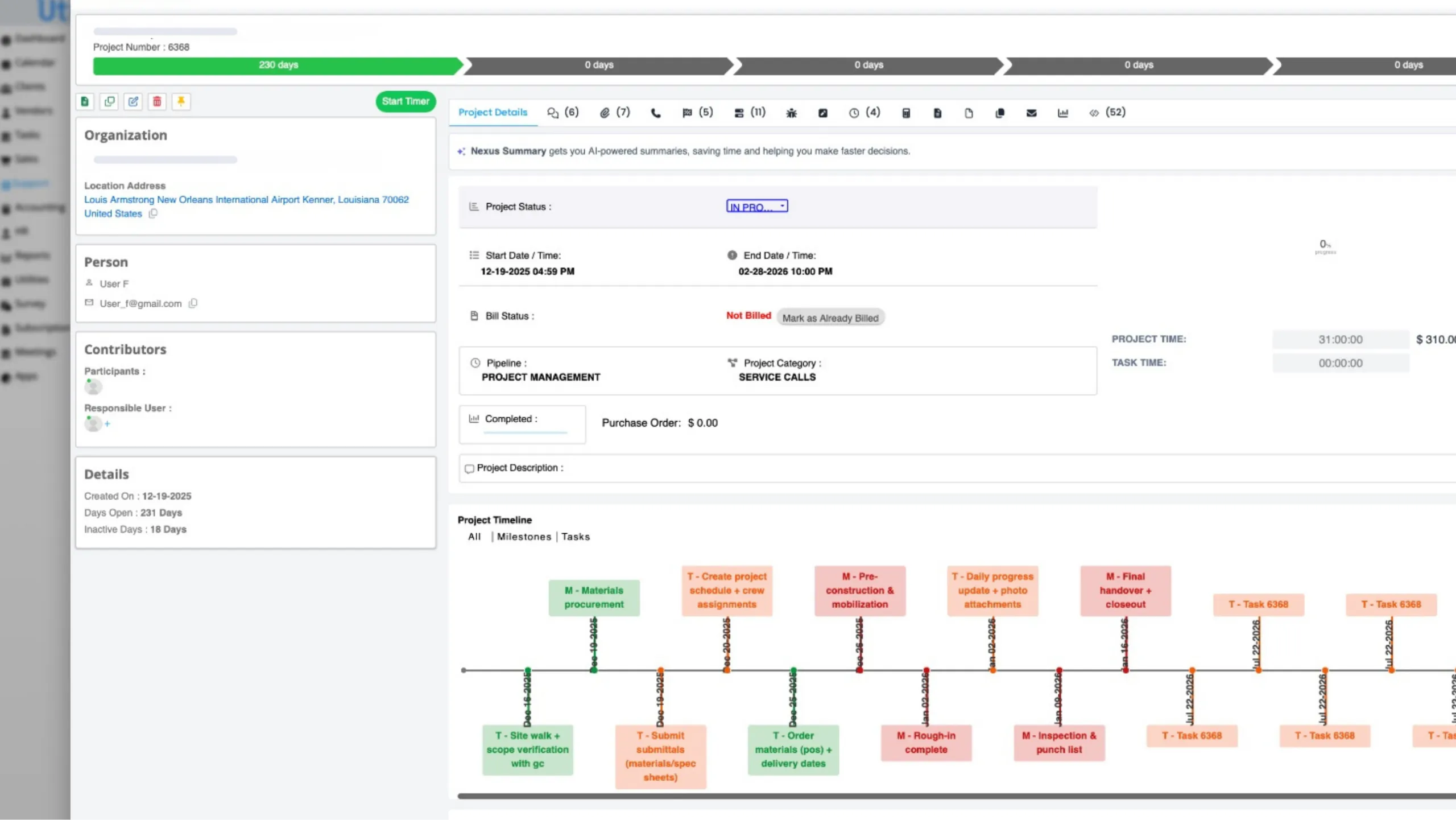The width and height of the screenshot is (1456, 820).
Task: Click the green 230 days stage bar
Action: (278, 65)
